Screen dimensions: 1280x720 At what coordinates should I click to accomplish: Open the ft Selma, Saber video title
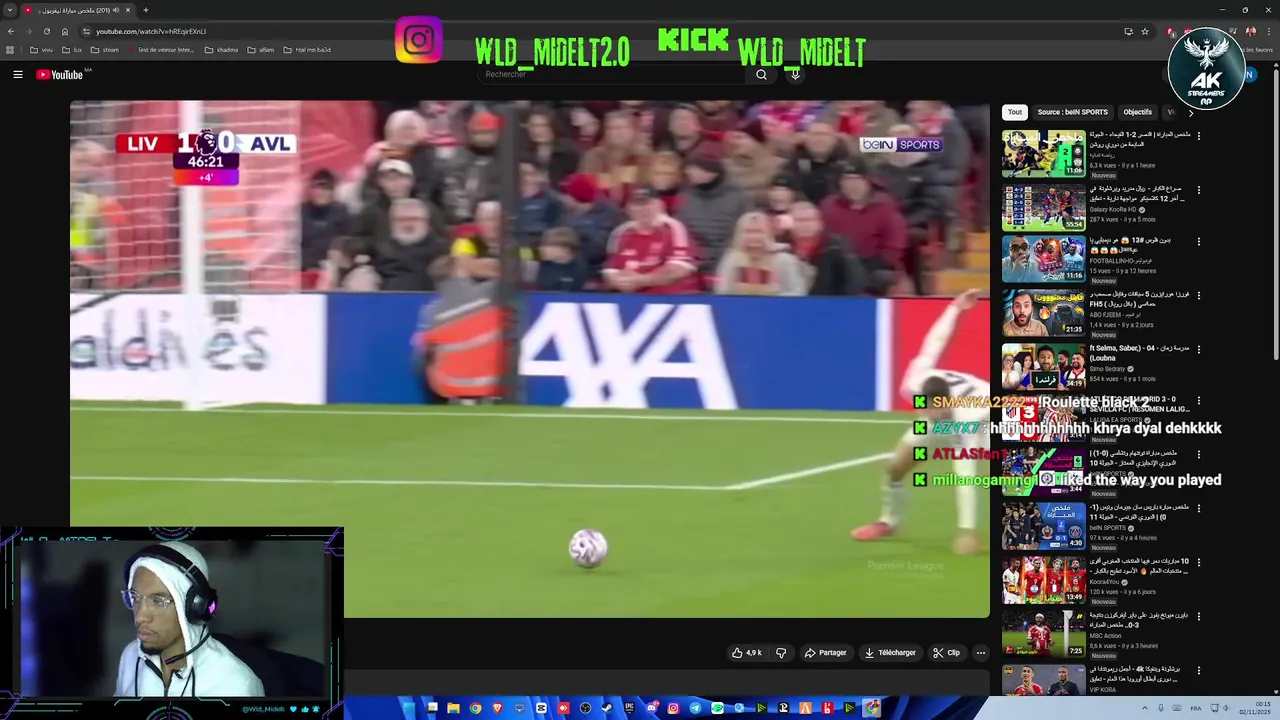(1139, 353)
